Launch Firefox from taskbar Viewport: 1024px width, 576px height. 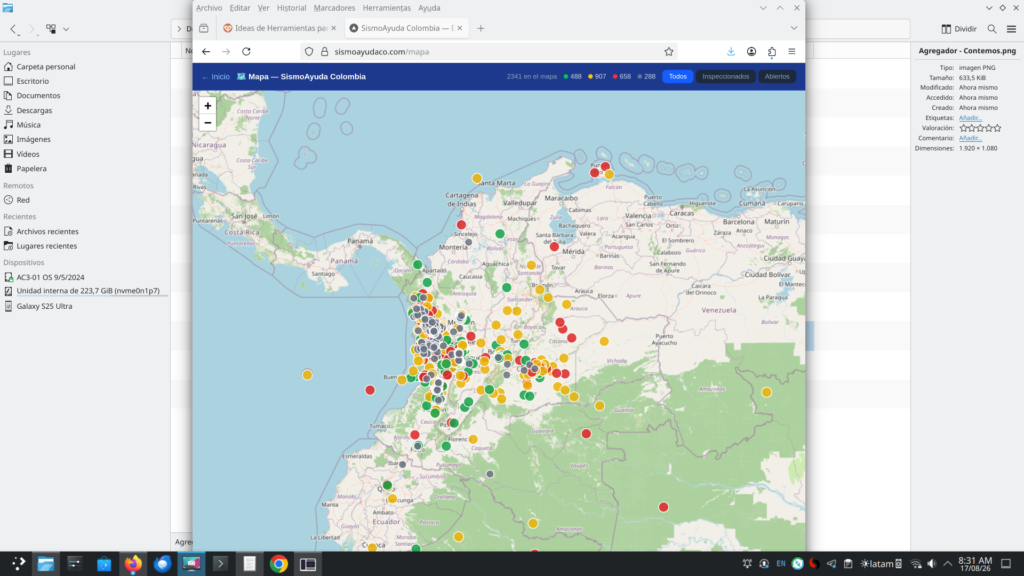133,564
